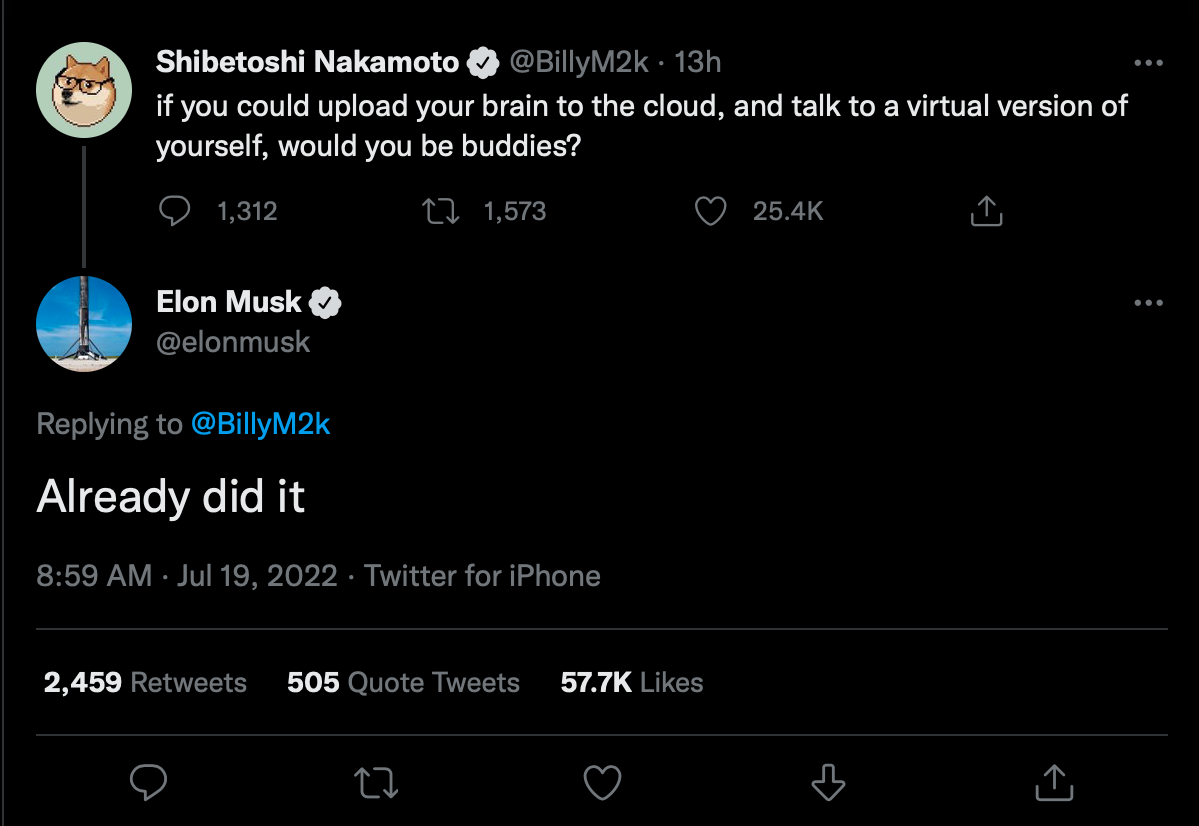Click the blue @BillyM2k mention link
Viewport: 1199px width, 826px height.
point(260,424)
